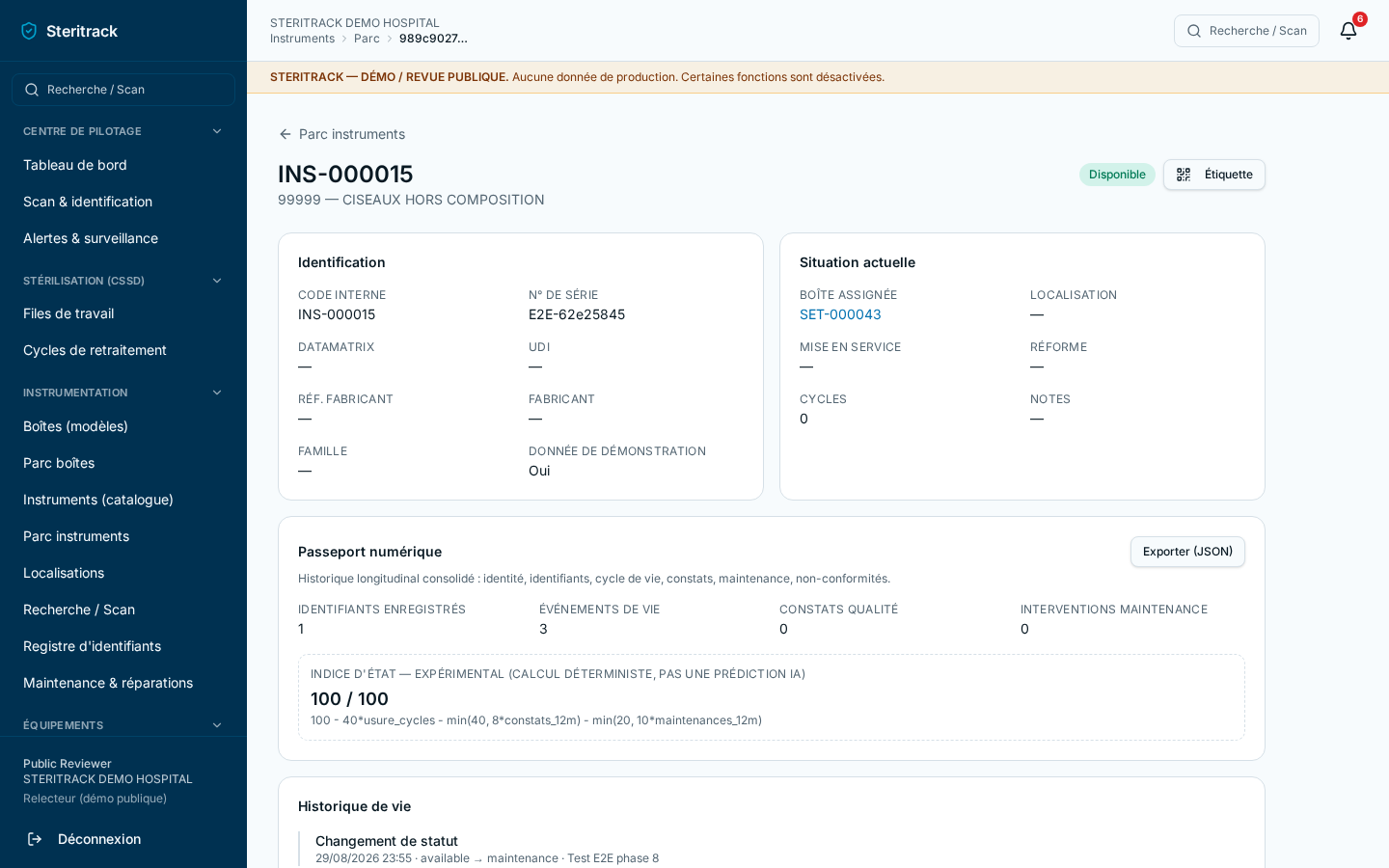The image size is (1389, 868).
Task: Collapse the Stérilisation (CSSD) section
Action: [217, 281]
